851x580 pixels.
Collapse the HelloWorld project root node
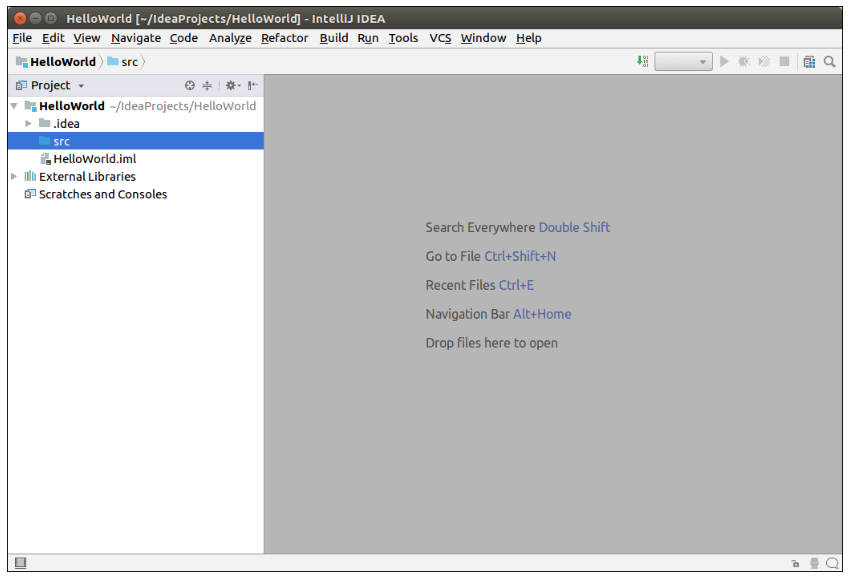click(x=15, y=106)
